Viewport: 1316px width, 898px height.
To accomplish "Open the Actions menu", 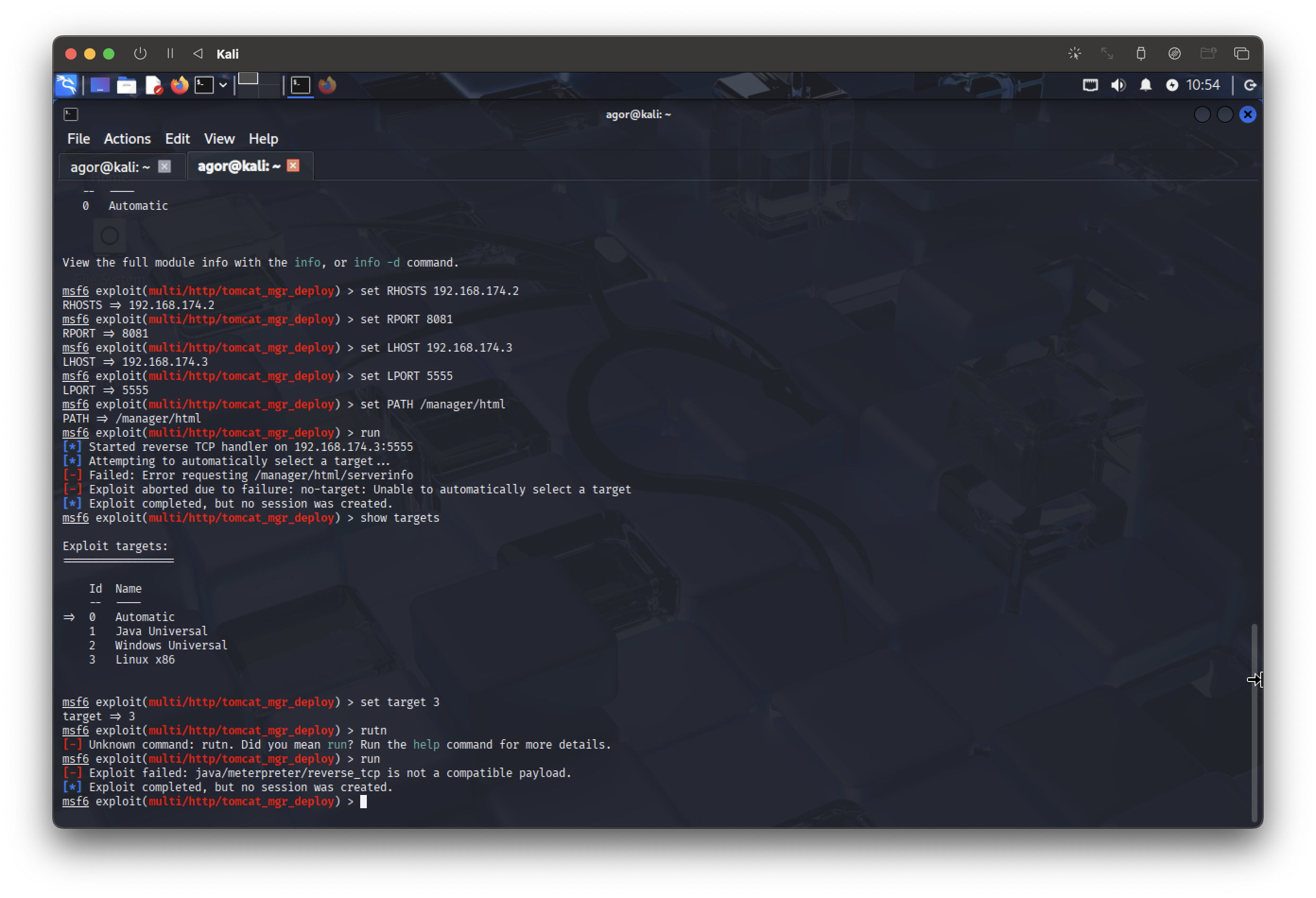I will click(x=127, y=139).
